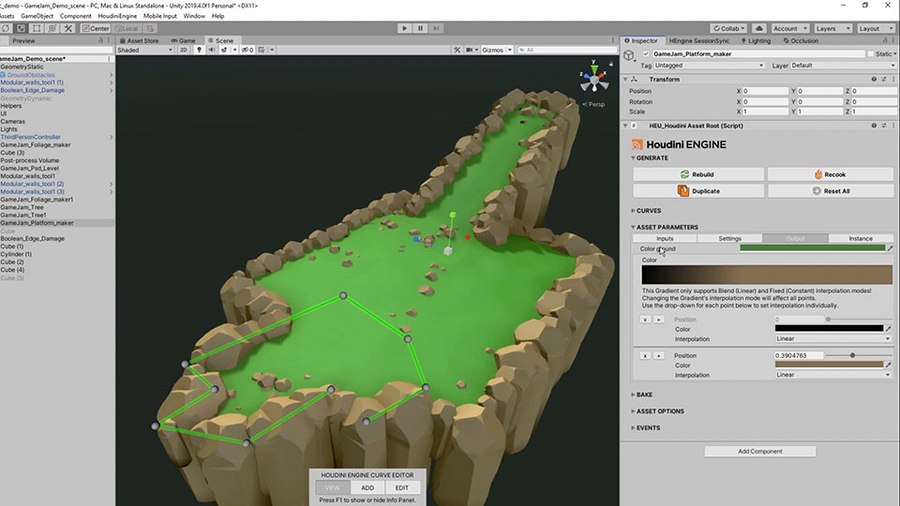Select the Inputs parameter tab

click(x=665, y=238)
